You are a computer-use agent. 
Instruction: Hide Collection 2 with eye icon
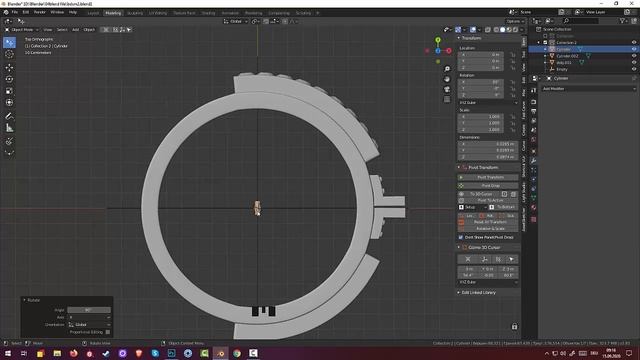pos(634,42)
